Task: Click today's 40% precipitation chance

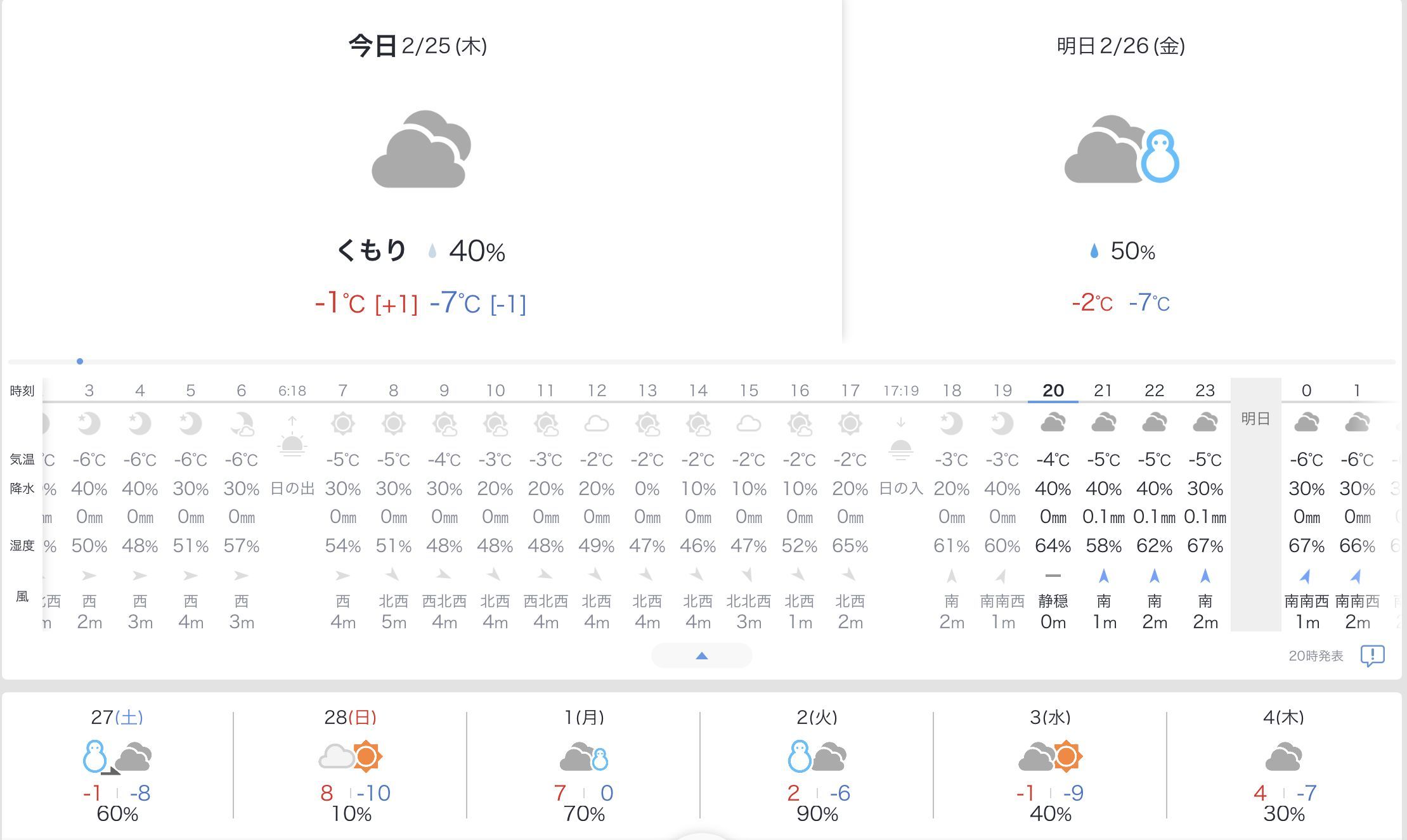Action: coord(477,252)
